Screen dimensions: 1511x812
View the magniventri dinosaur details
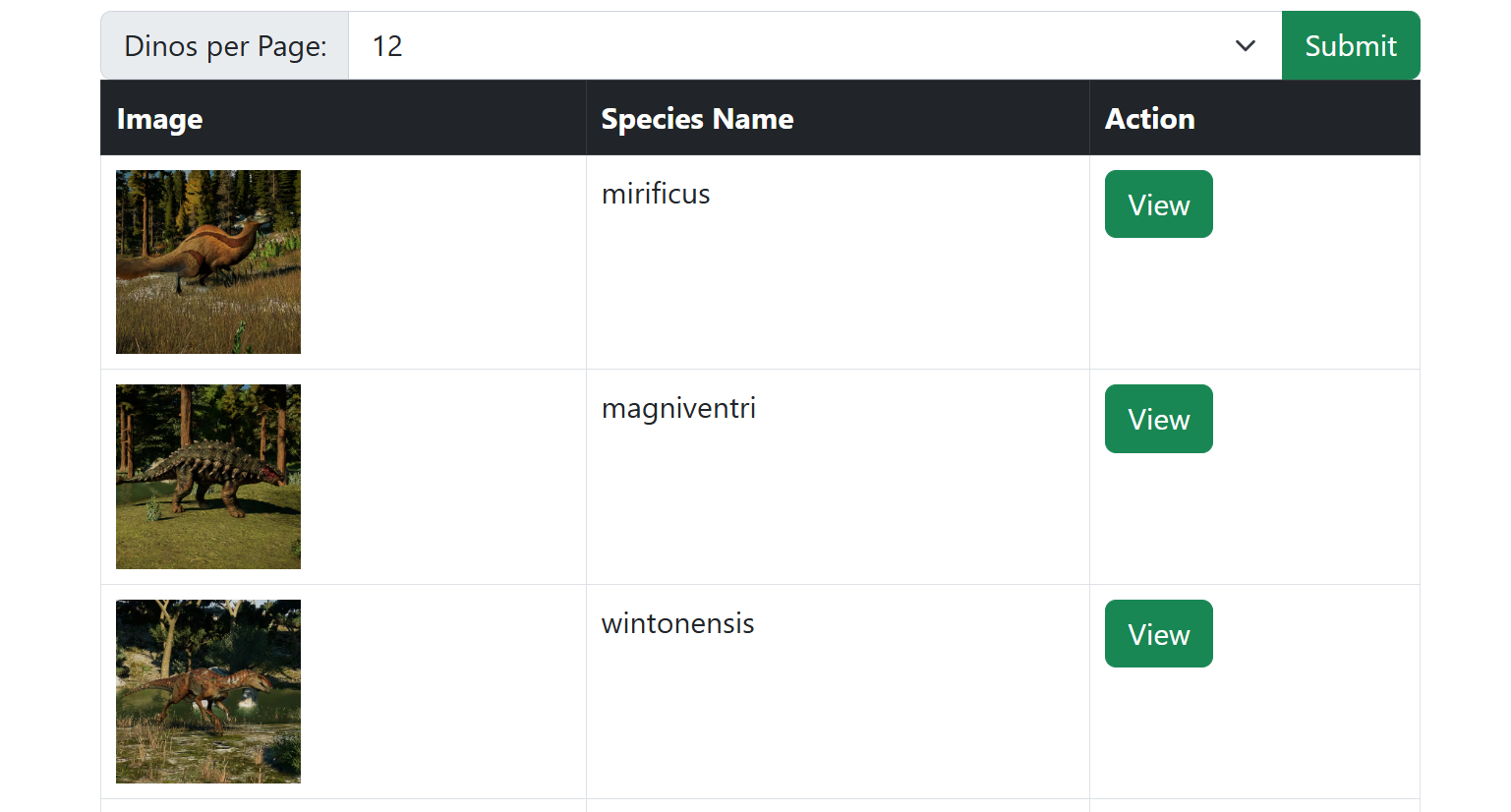coord(1158,419)
